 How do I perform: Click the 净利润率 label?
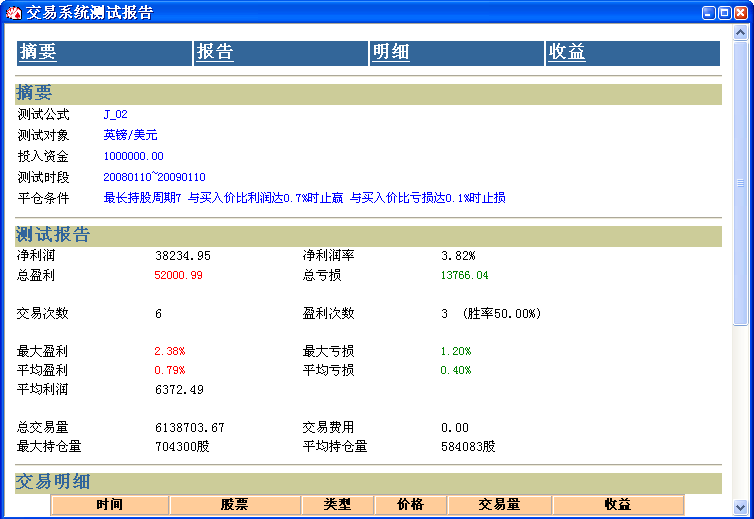click(328, 255)
